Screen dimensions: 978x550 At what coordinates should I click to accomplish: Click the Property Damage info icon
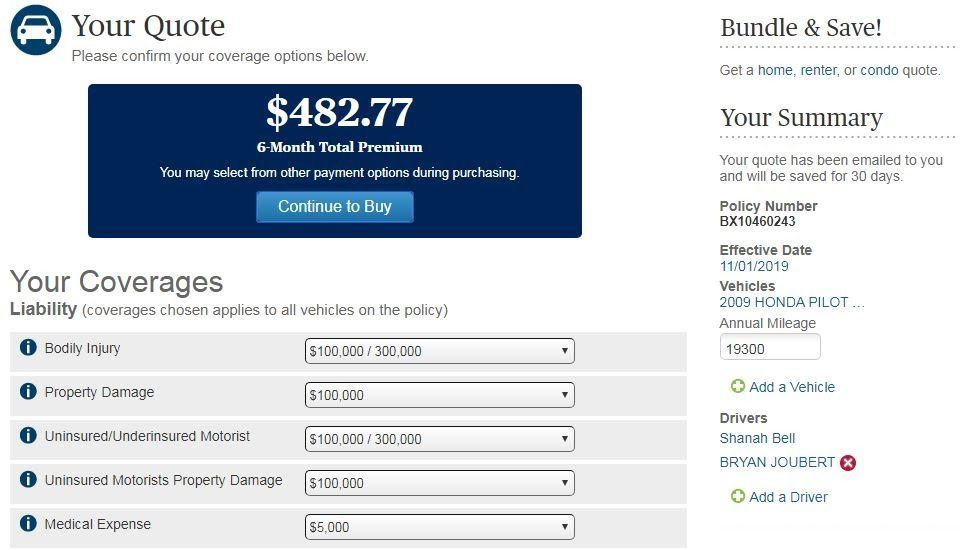point(28,391)
